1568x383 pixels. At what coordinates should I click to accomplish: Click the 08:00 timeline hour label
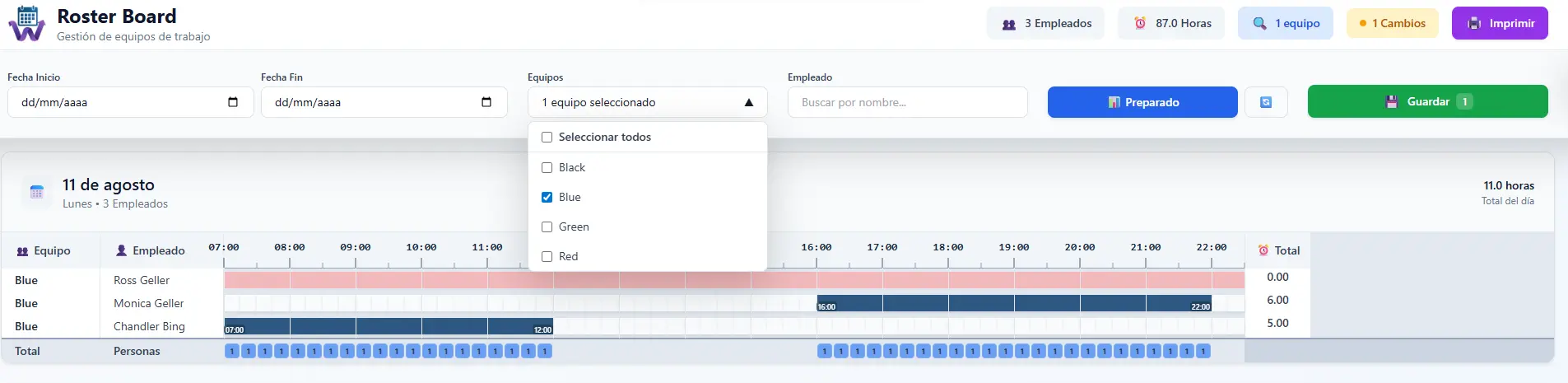pyautogui.click(x=290, y=247)
